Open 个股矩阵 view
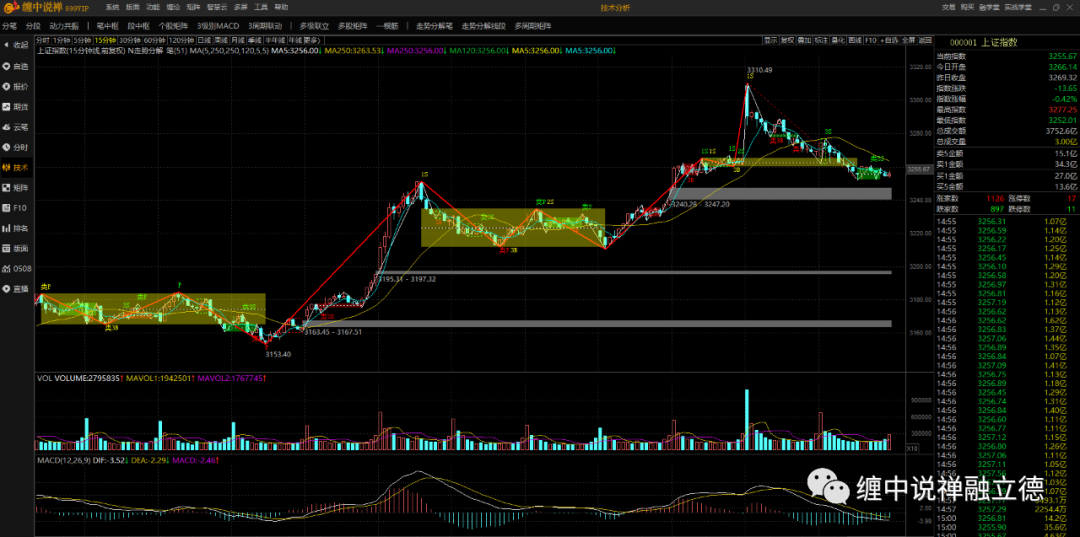 click(x=173, y=26)
